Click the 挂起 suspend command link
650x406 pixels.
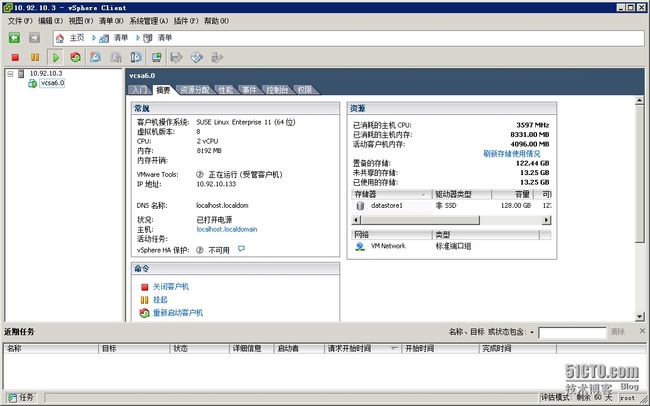tap(160, 299)
